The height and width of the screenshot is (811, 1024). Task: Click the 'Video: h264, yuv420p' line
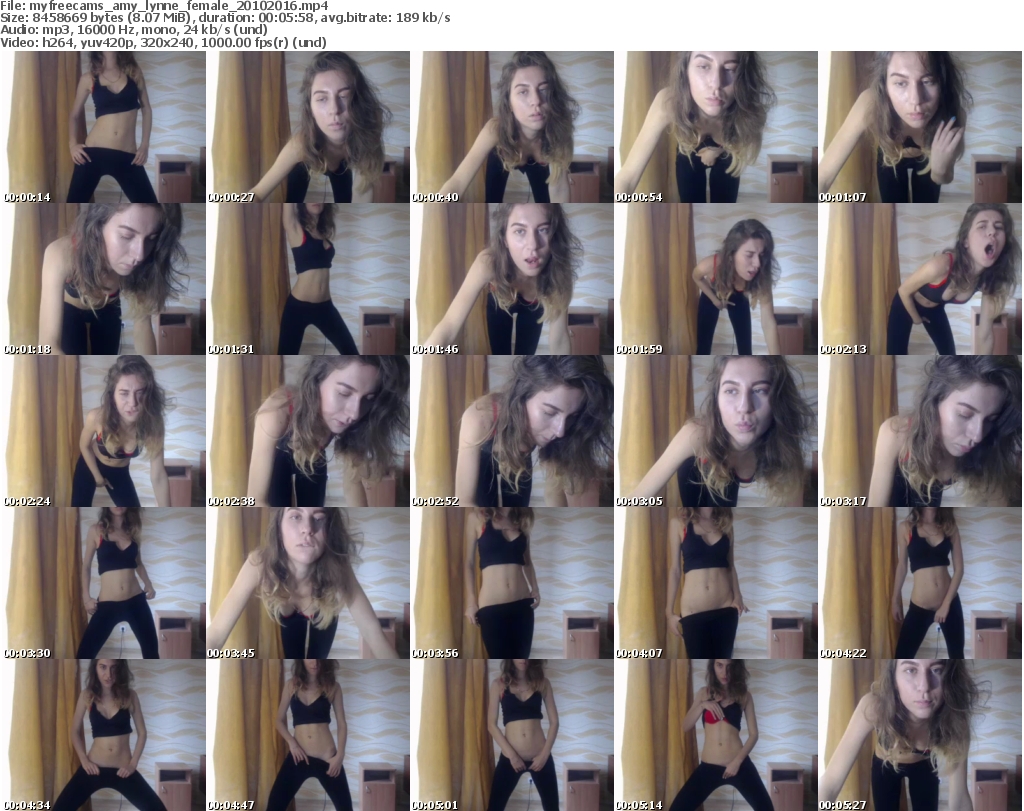click(x=163, y=42)
